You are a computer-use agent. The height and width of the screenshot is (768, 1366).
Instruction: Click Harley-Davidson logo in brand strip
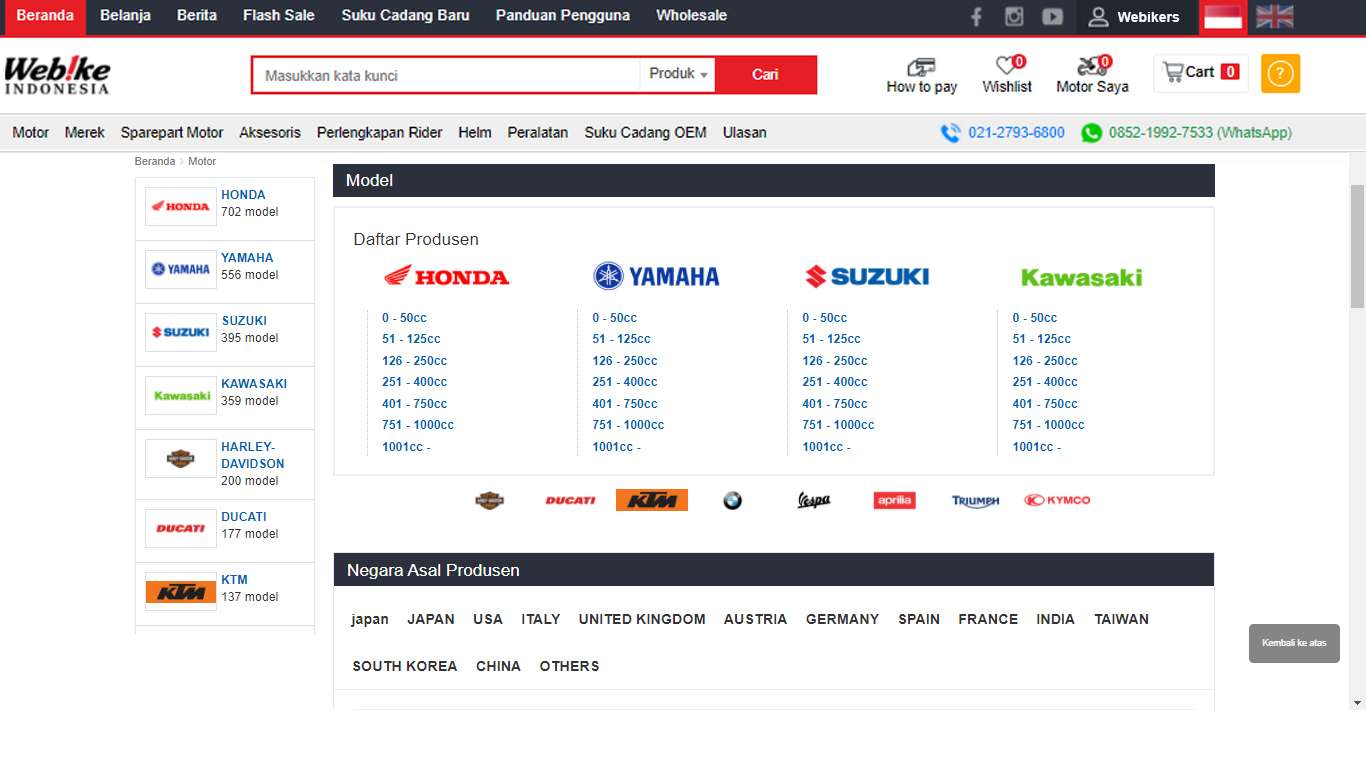[489, 500]
